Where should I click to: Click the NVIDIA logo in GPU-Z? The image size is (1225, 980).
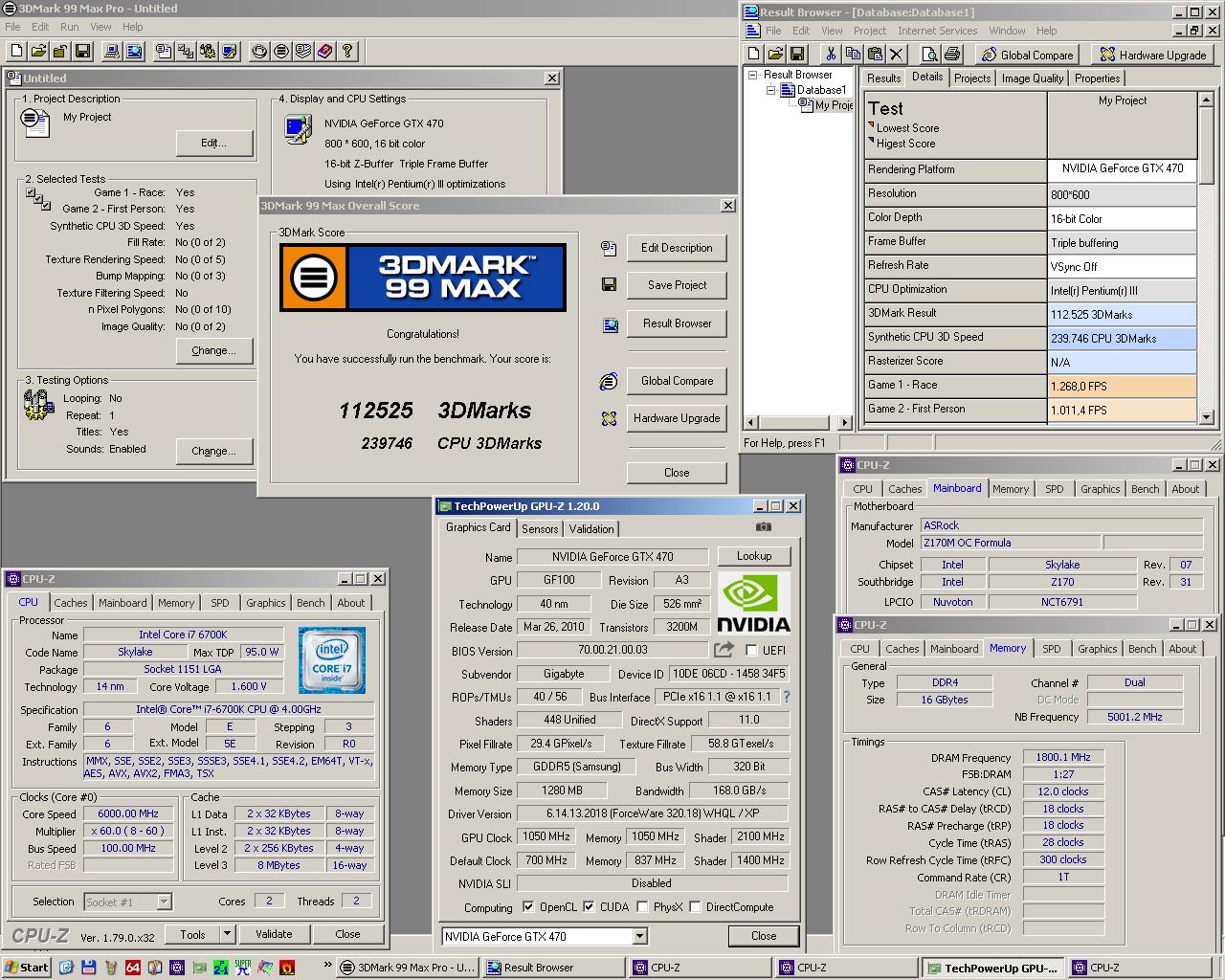[754, 604]
